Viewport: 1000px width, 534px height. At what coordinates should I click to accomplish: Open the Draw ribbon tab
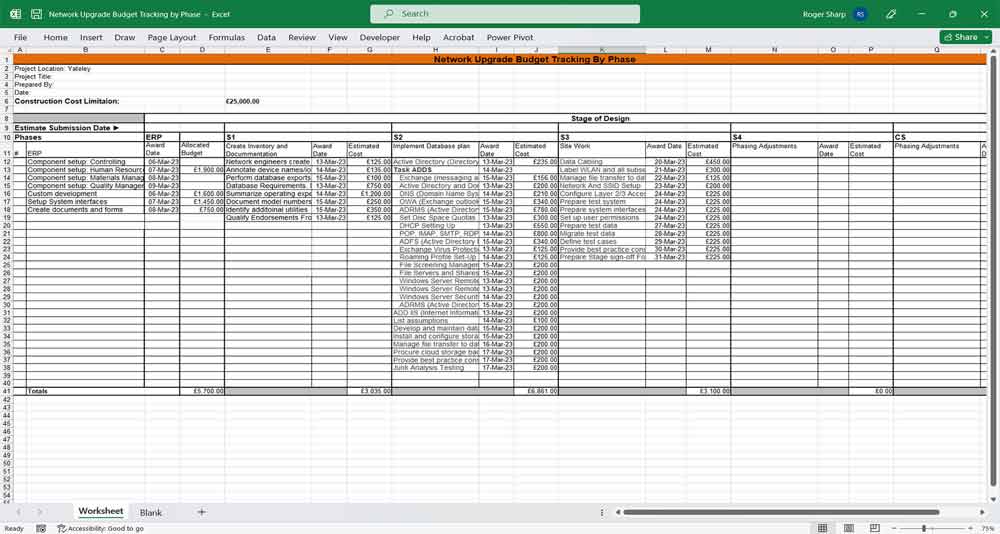pyautogui.click(x=125, y=38)
